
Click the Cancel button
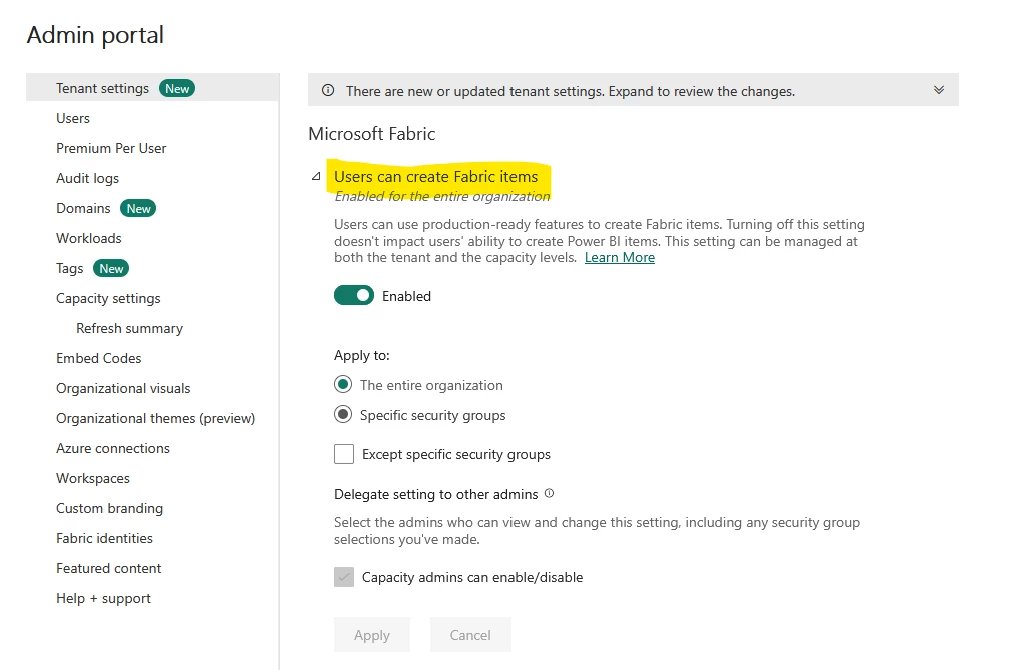470,635
